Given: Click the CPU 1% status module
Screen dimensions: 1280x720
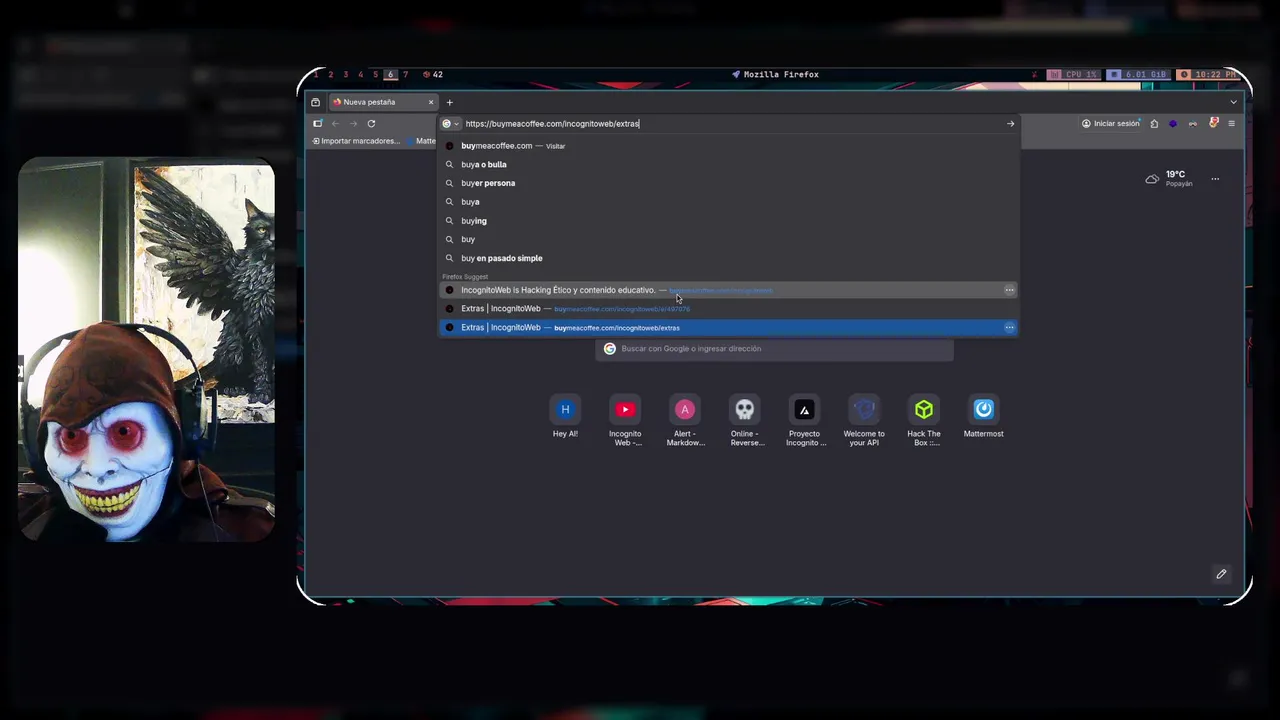Looking at the screenshot, I should pos(1073,74).
